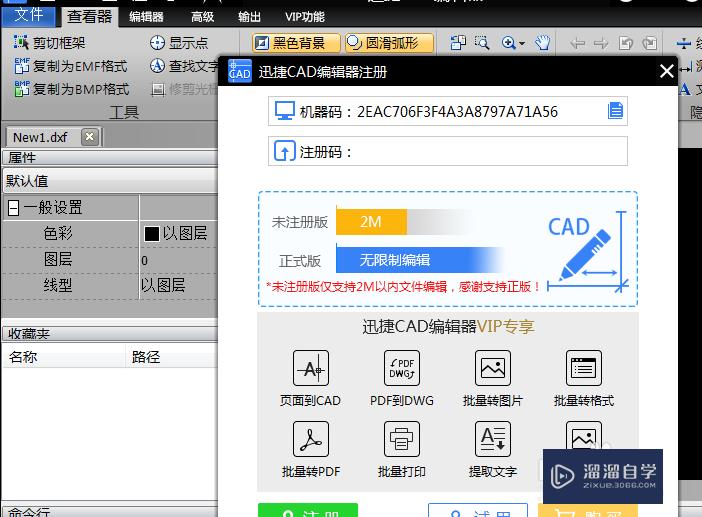Select the 页面到CAD feature icon
The image size is (702, 517).
coord(311,368)
